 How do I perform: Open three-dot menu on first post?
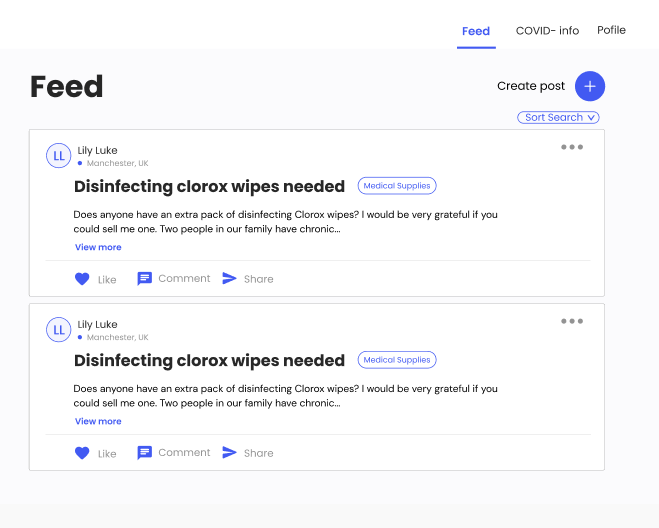pos(572,147)
